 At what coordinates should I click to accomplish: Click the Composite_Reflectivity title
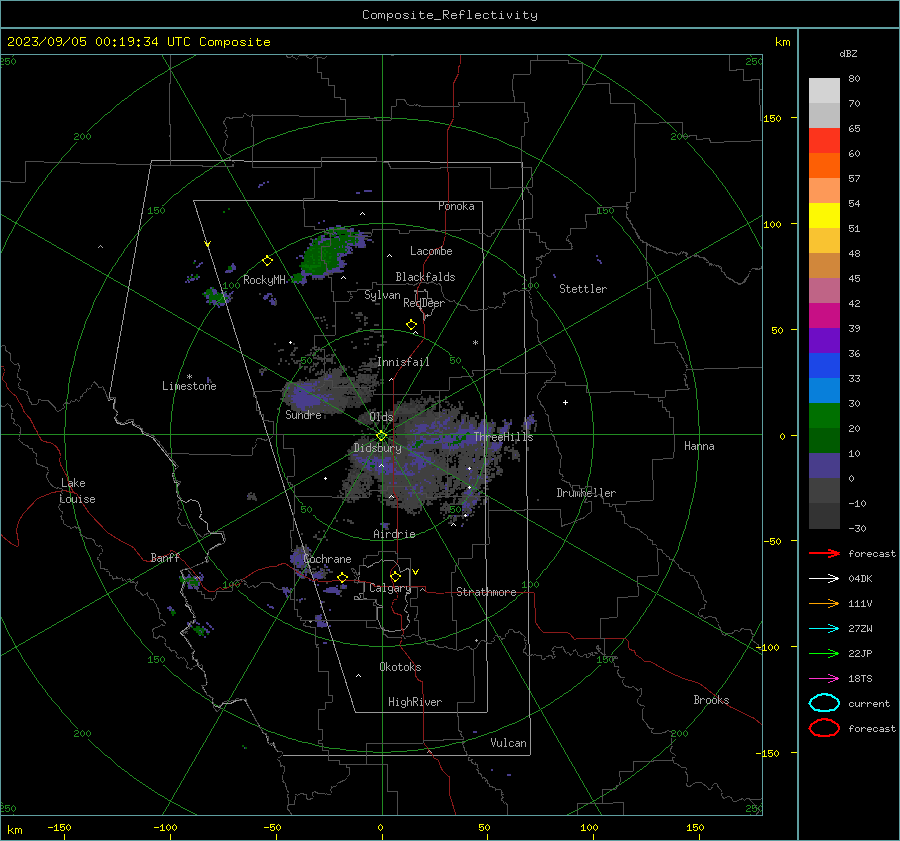click(449, 15)
